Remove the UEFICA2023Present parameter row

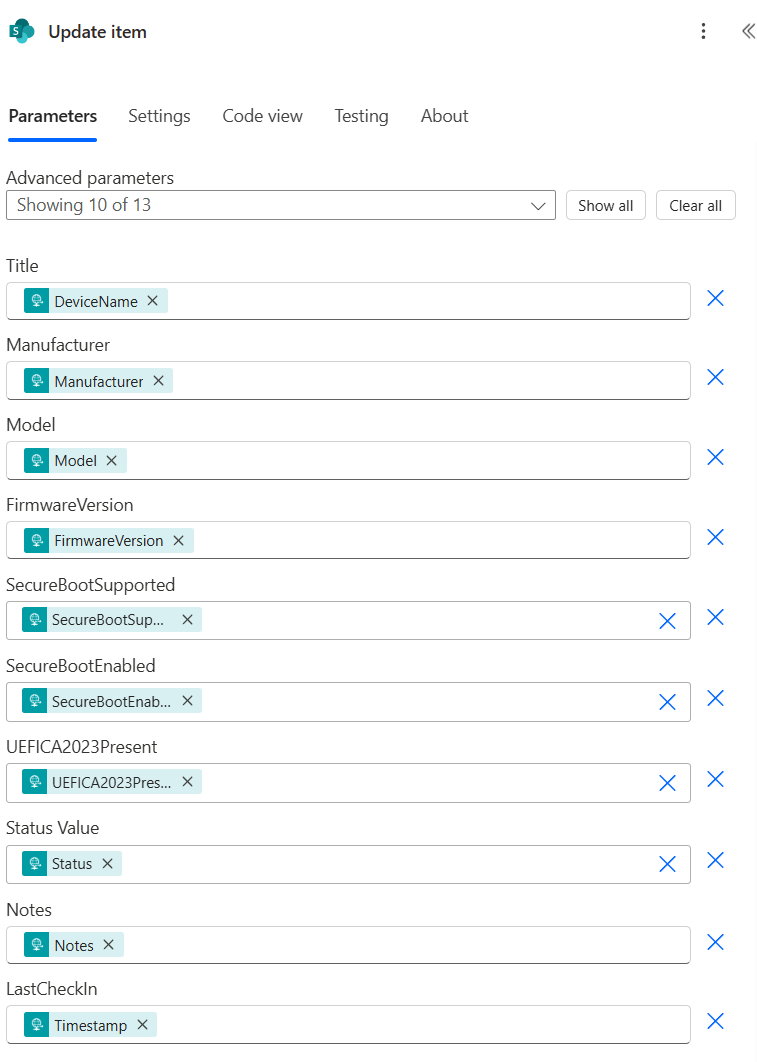tap(715, 780)
